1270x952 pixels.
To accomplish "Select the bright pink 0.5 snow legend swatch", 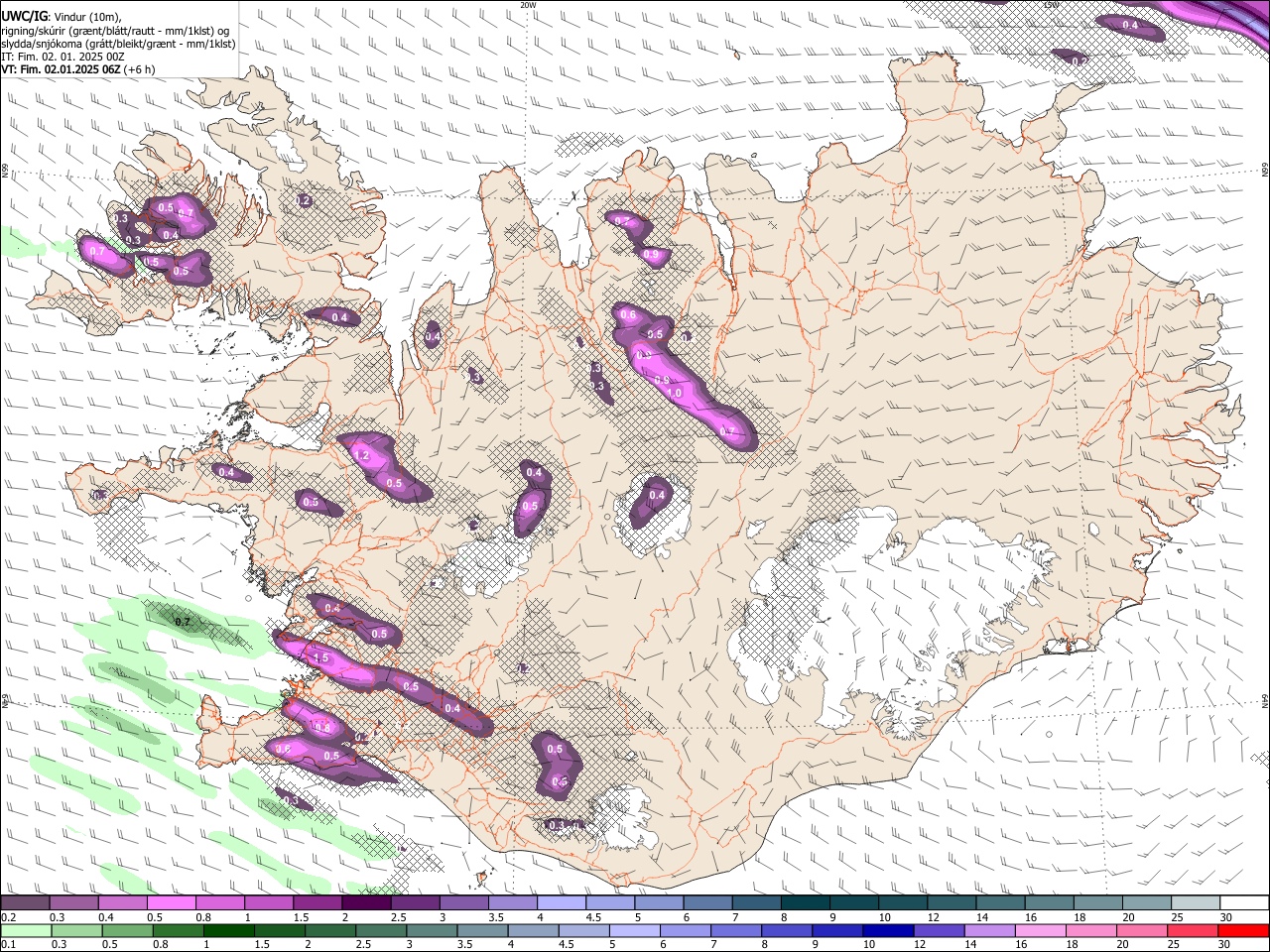I will pyautogui.click(x=172, y=903).
